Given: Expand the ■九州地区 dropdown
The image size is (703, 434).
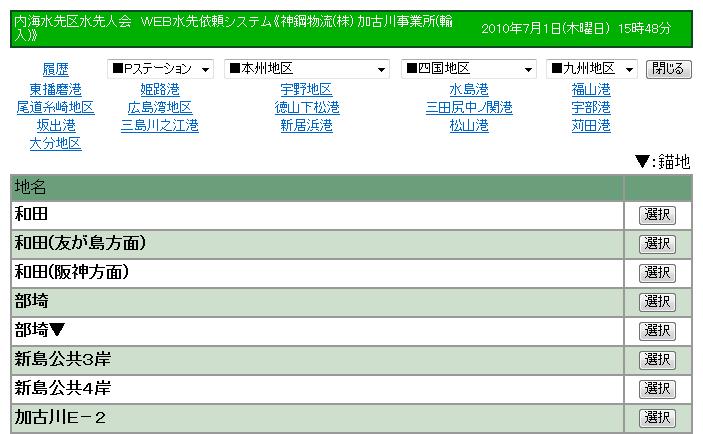Looking at the screenshot, I should pos(592,69).
